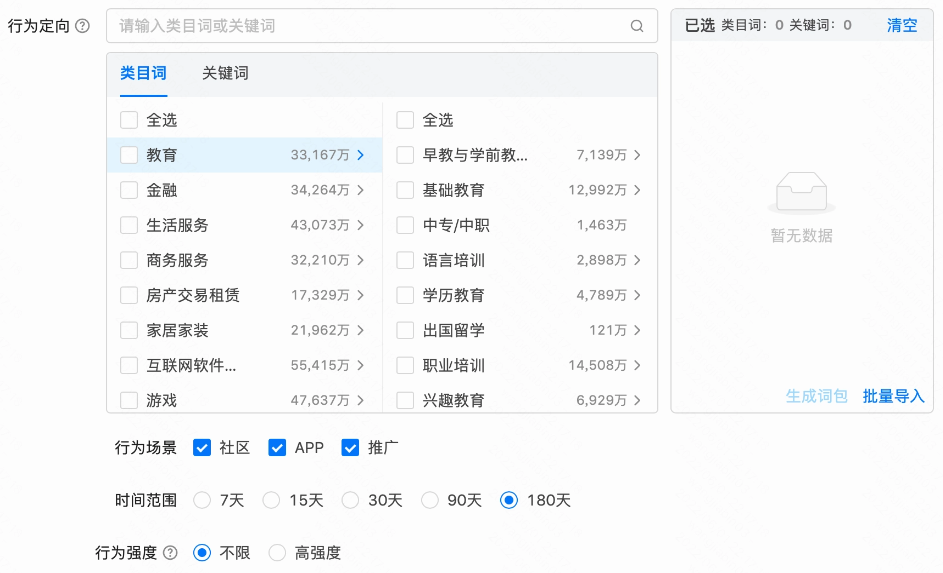Switch to the 类目词 tab
943x573 pixels.
[x=143, y=73]
